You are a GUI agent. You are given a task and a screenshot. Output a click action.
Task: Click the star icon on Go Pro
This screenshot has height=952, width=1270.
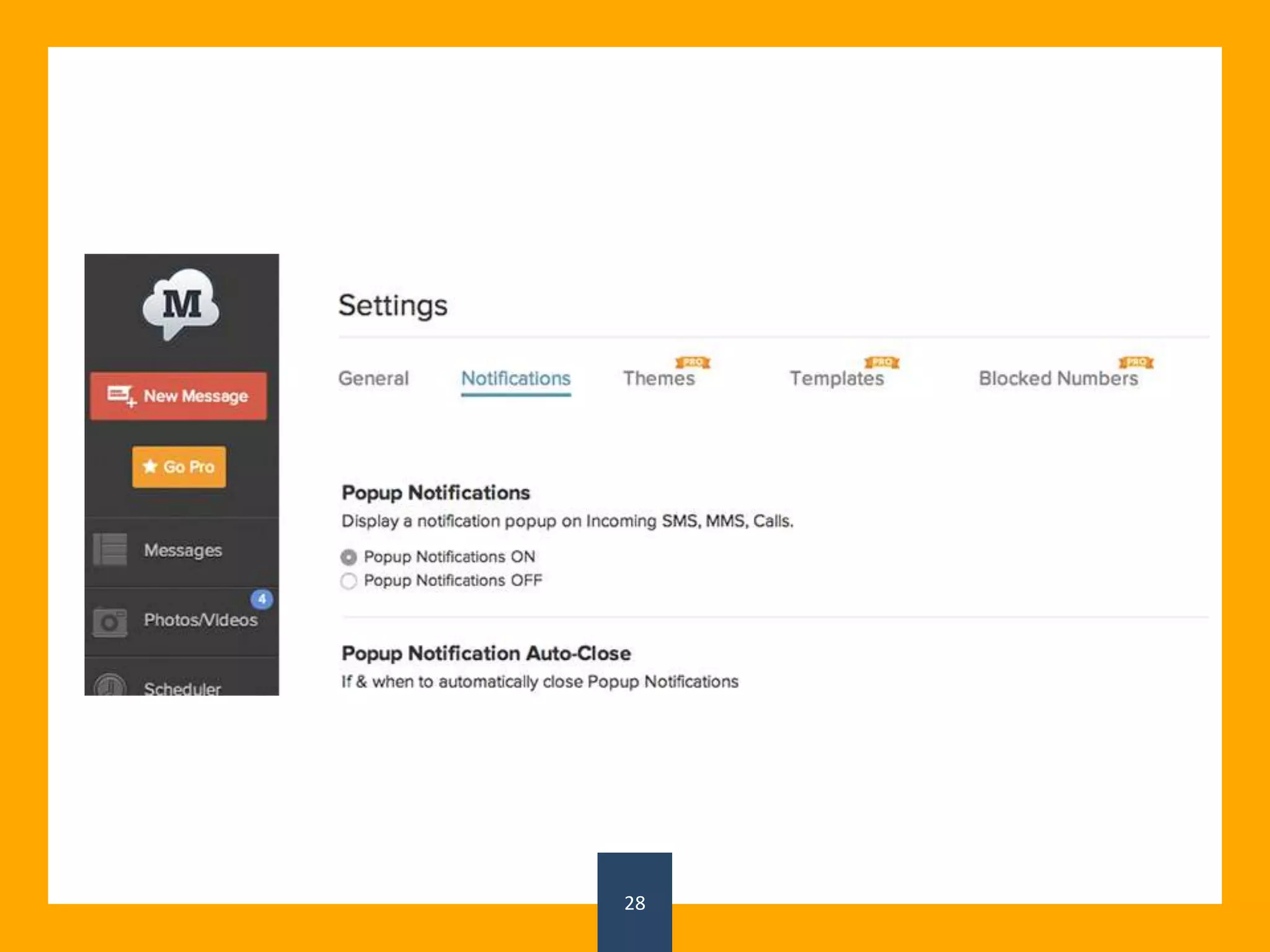point(150,466)
